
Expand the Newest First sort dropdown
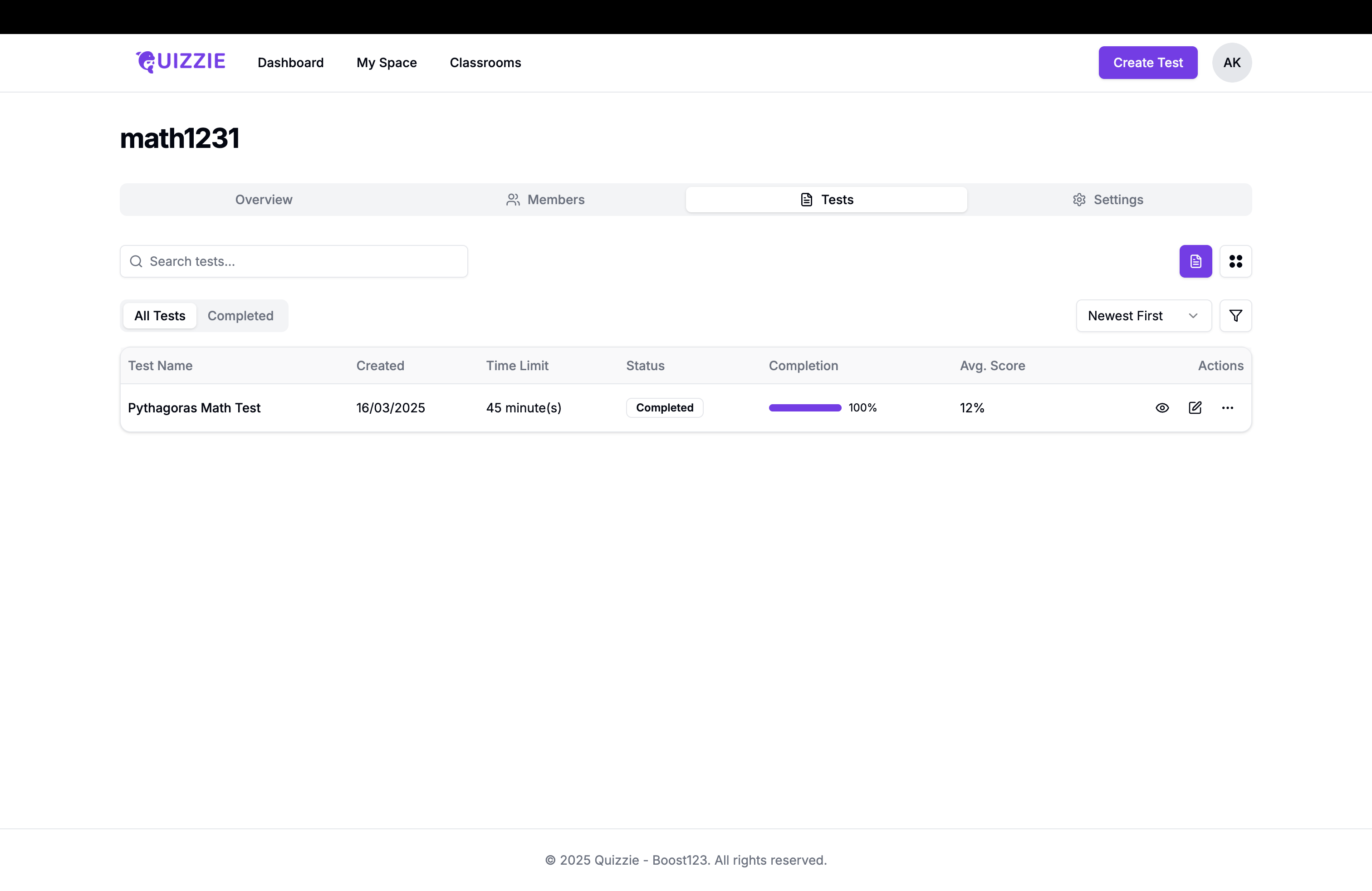[1143, 315]
